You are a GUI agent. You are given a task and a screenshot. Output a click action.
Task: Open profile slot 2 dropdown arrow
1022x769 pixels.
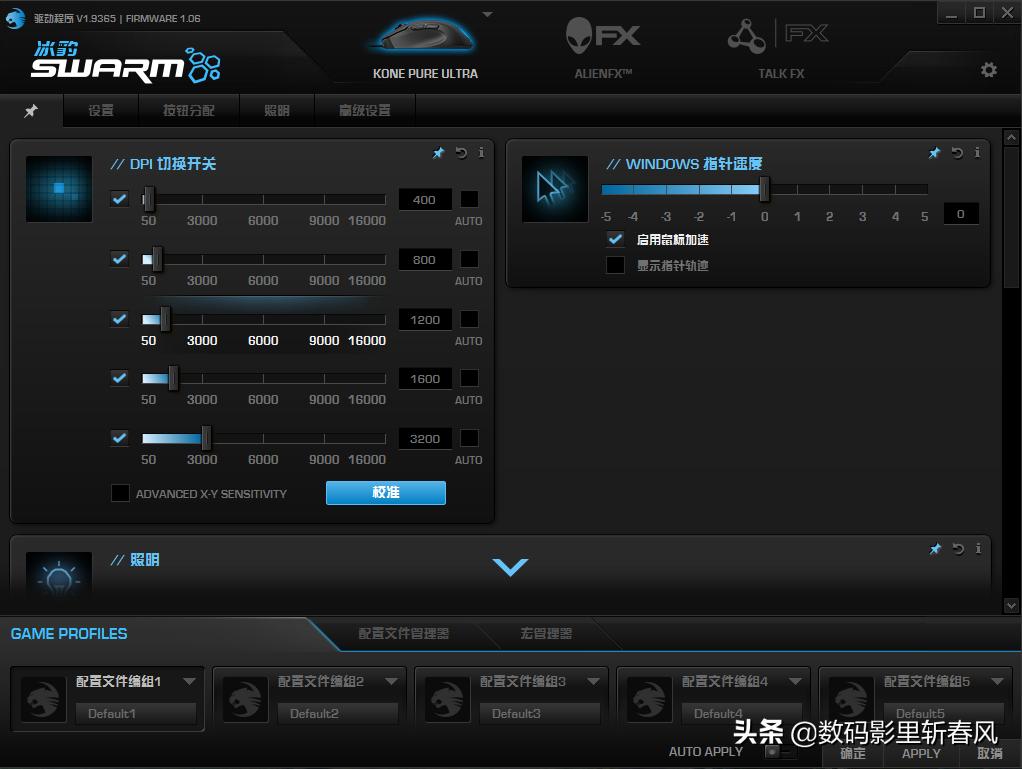392,682
